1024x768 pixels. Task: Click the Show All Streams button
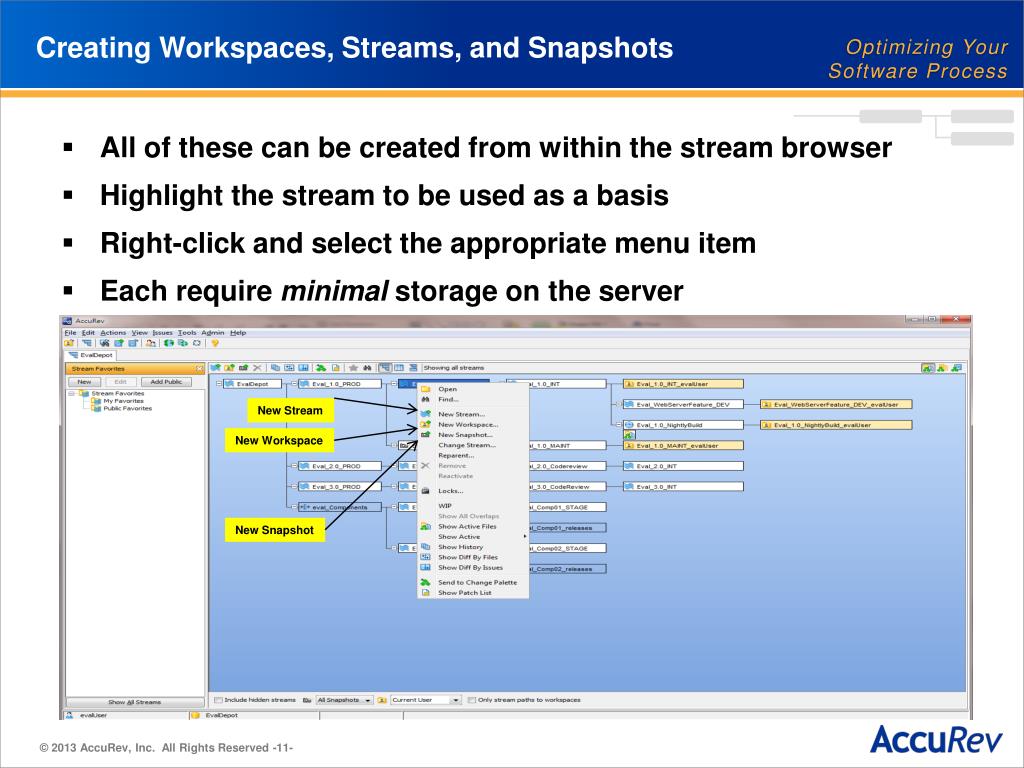[135, 702]
